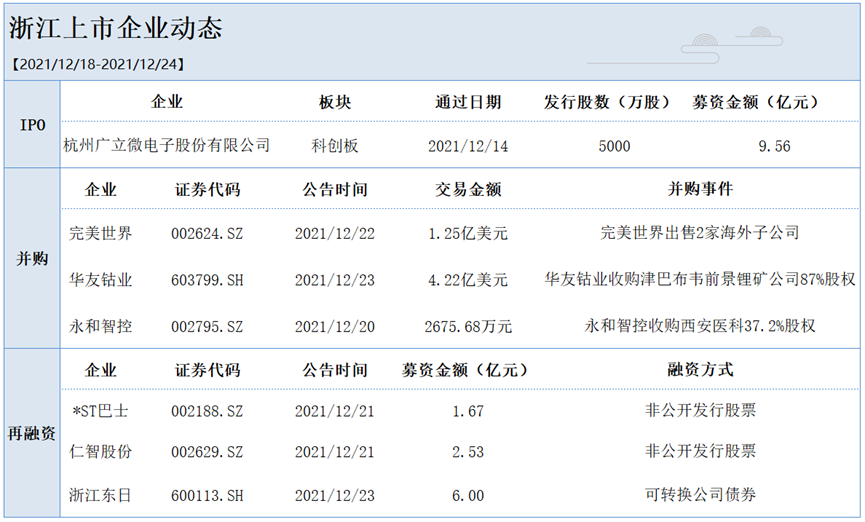The image size is (865, 522).
Task: Select 2021/12/22 in 完美世界 row
Action: point(335,234)
